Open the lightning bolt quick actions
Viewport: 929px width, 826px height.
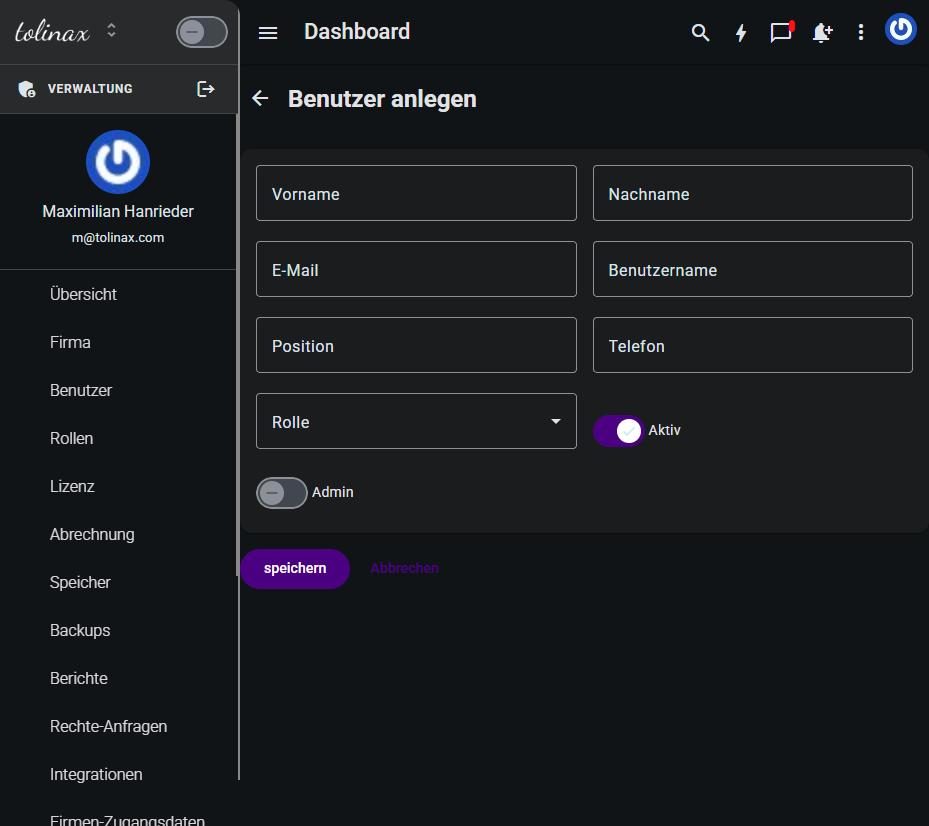(741, 33)
